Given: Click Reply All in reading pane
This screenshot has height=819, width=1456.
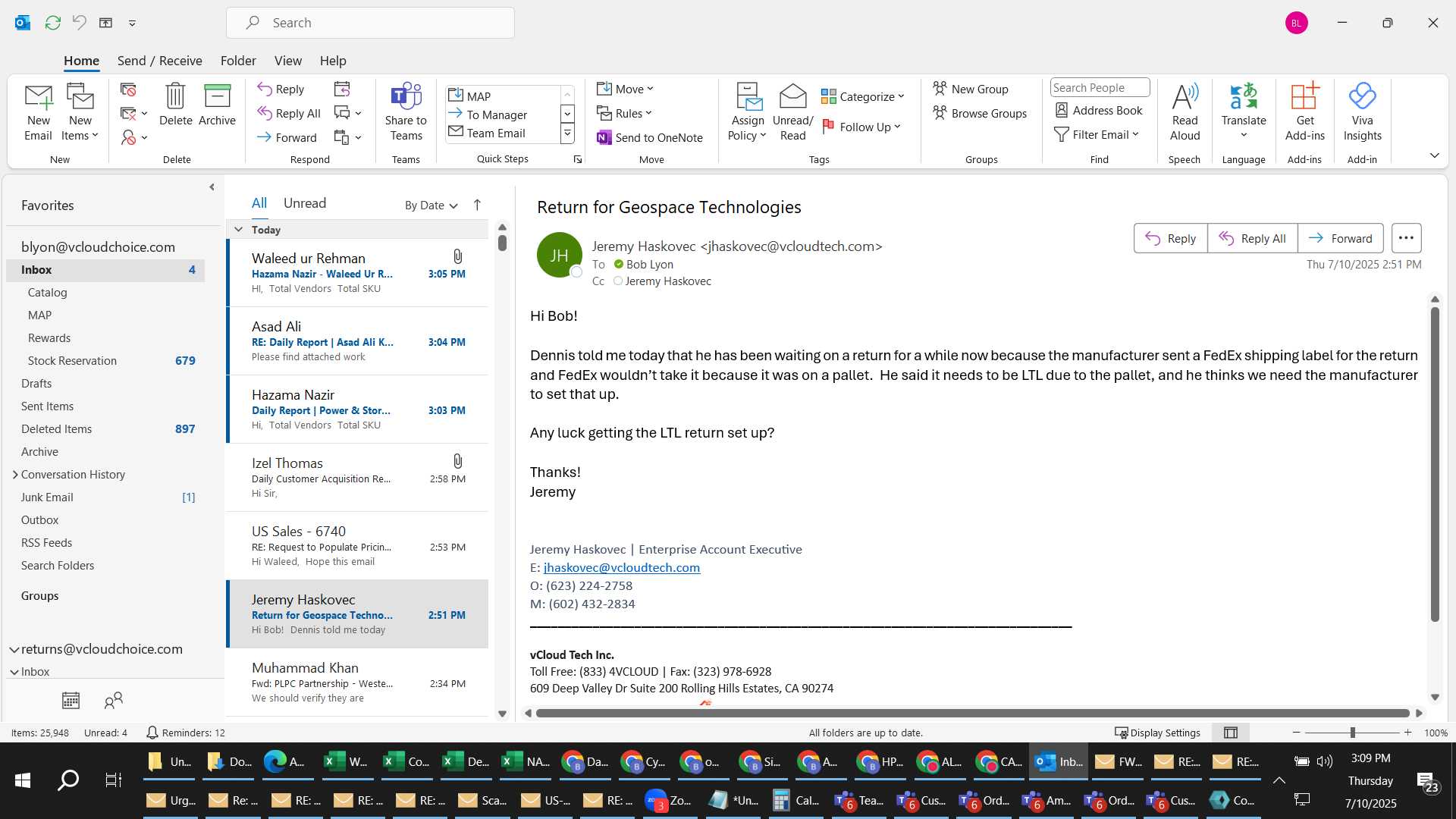Looking at the screenshot, I should [x=1252, y=238].
